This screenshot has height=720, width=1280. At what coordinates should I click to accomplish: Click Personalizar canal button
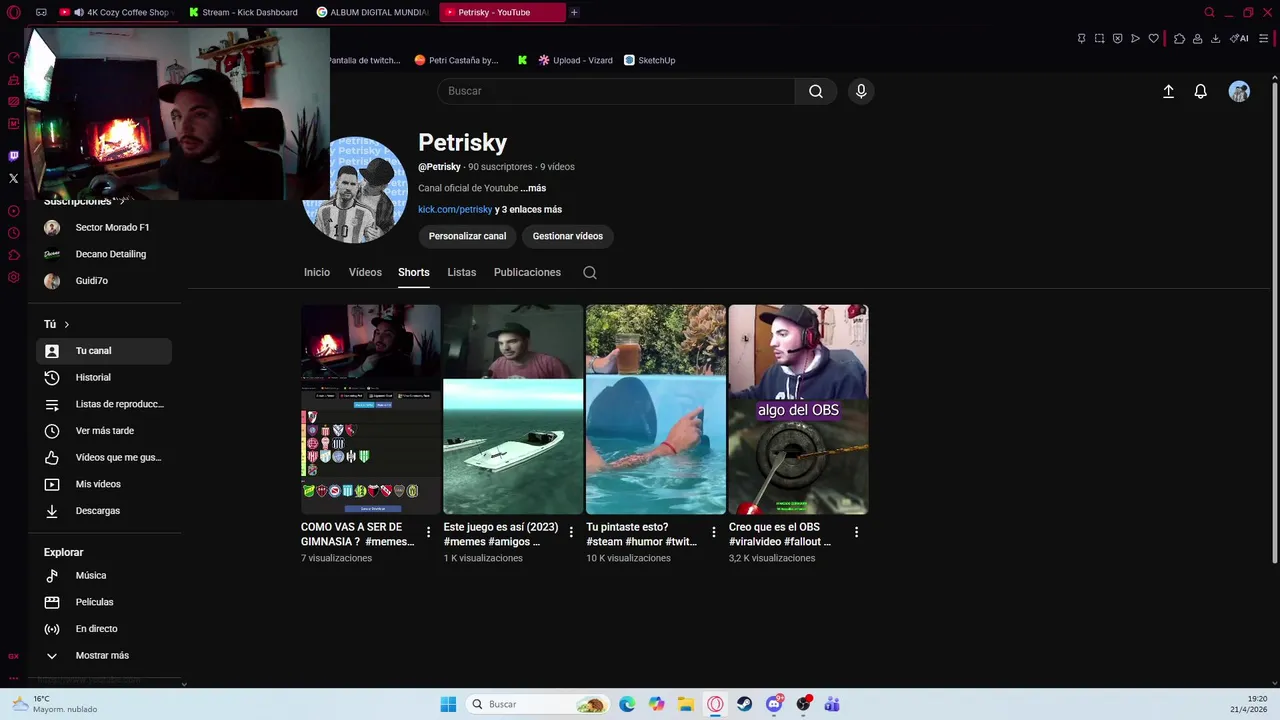[x=467, y=236]
